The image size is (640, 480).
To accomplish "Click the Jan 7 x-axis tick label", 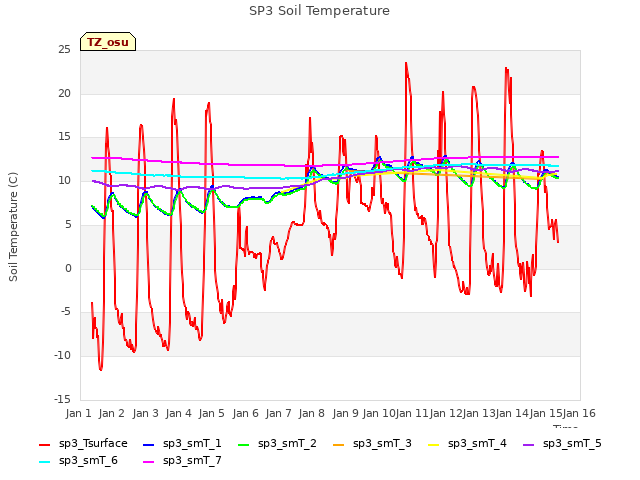I will pos(278,413).
